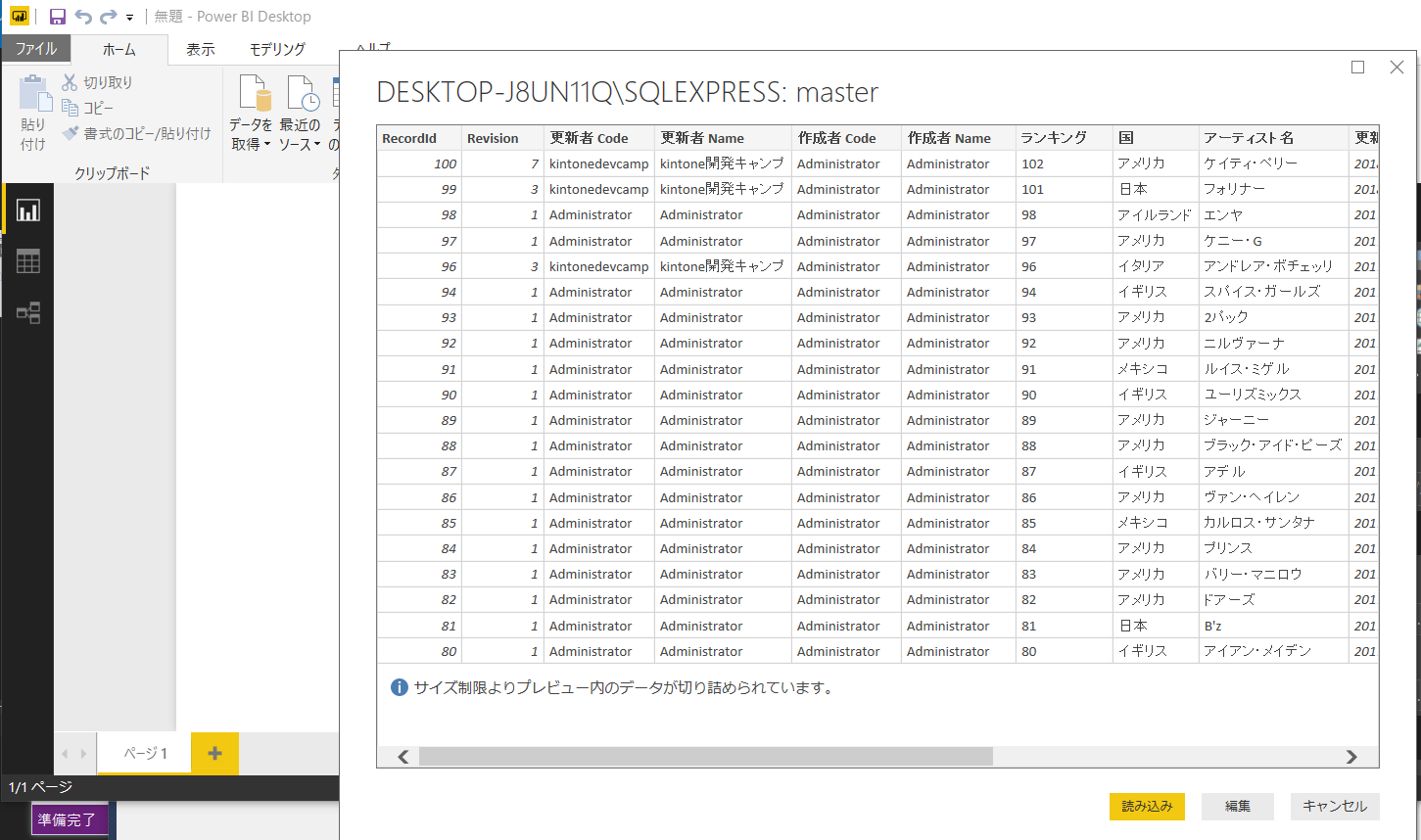Select the 切り取り (Cut) icon

[71, 84]
